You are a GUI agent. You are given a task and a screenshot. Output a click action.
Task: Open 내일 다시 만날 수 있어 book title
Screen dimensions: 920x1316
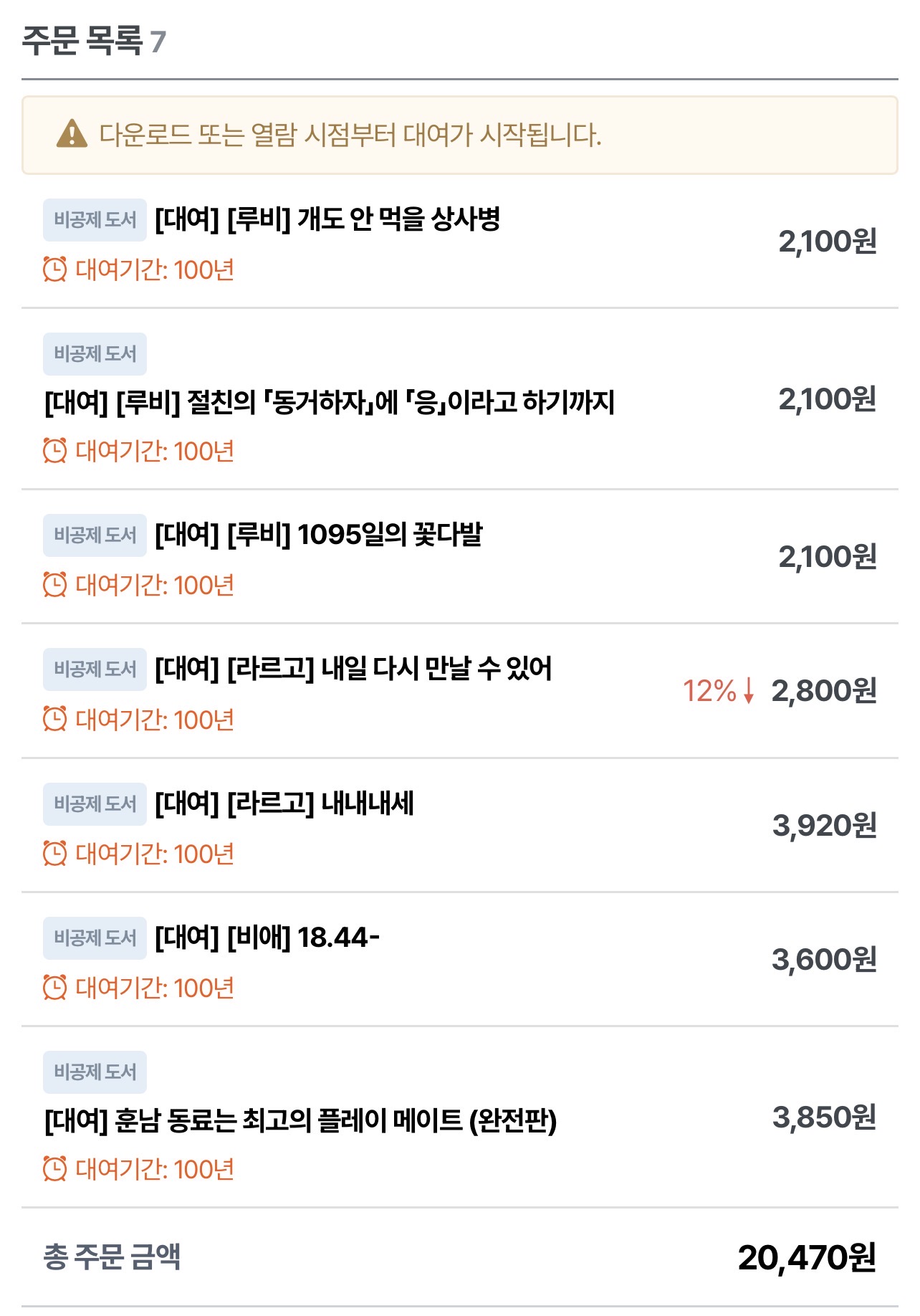click(353, 669)
